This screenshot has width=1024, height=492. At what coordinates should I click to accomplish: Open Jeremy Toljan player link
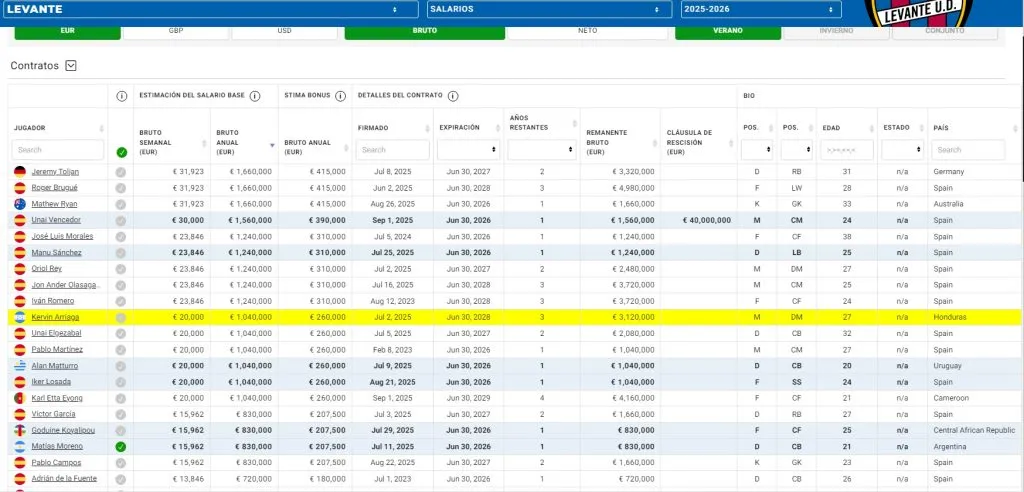55,172
